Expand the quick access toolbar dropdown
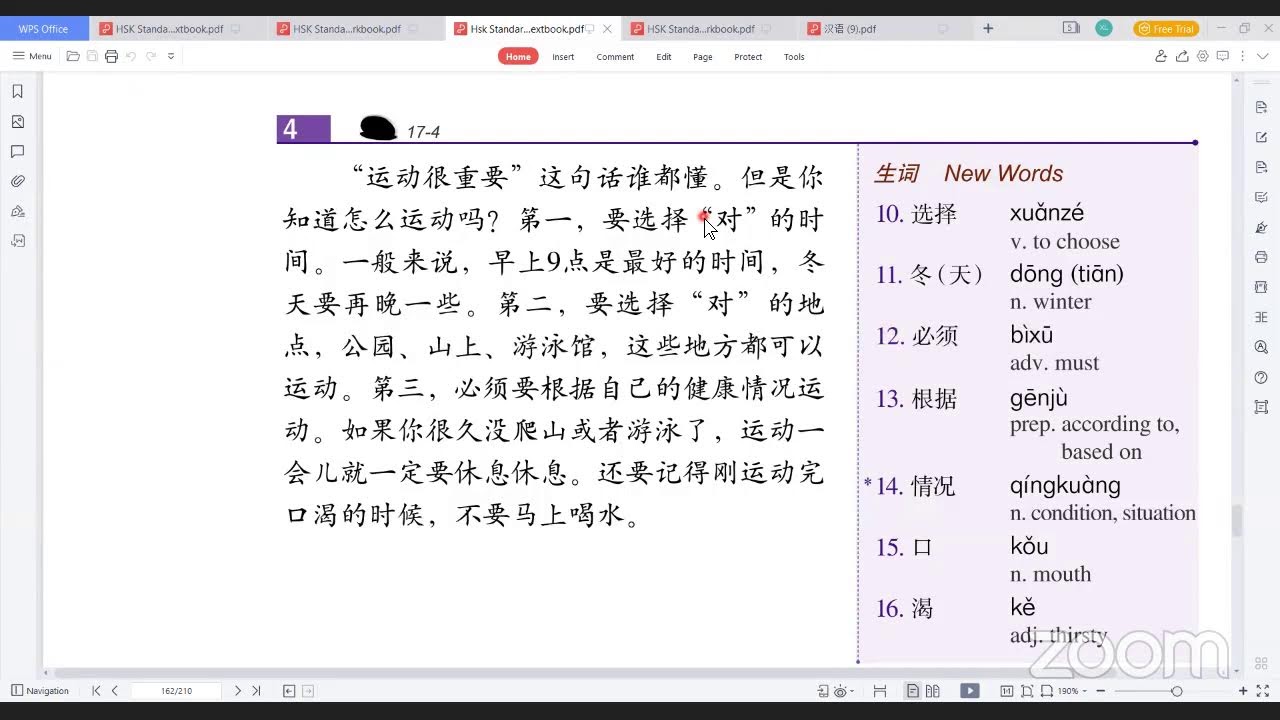This screenshot has width=1280, height=720. tap(171, 56)
